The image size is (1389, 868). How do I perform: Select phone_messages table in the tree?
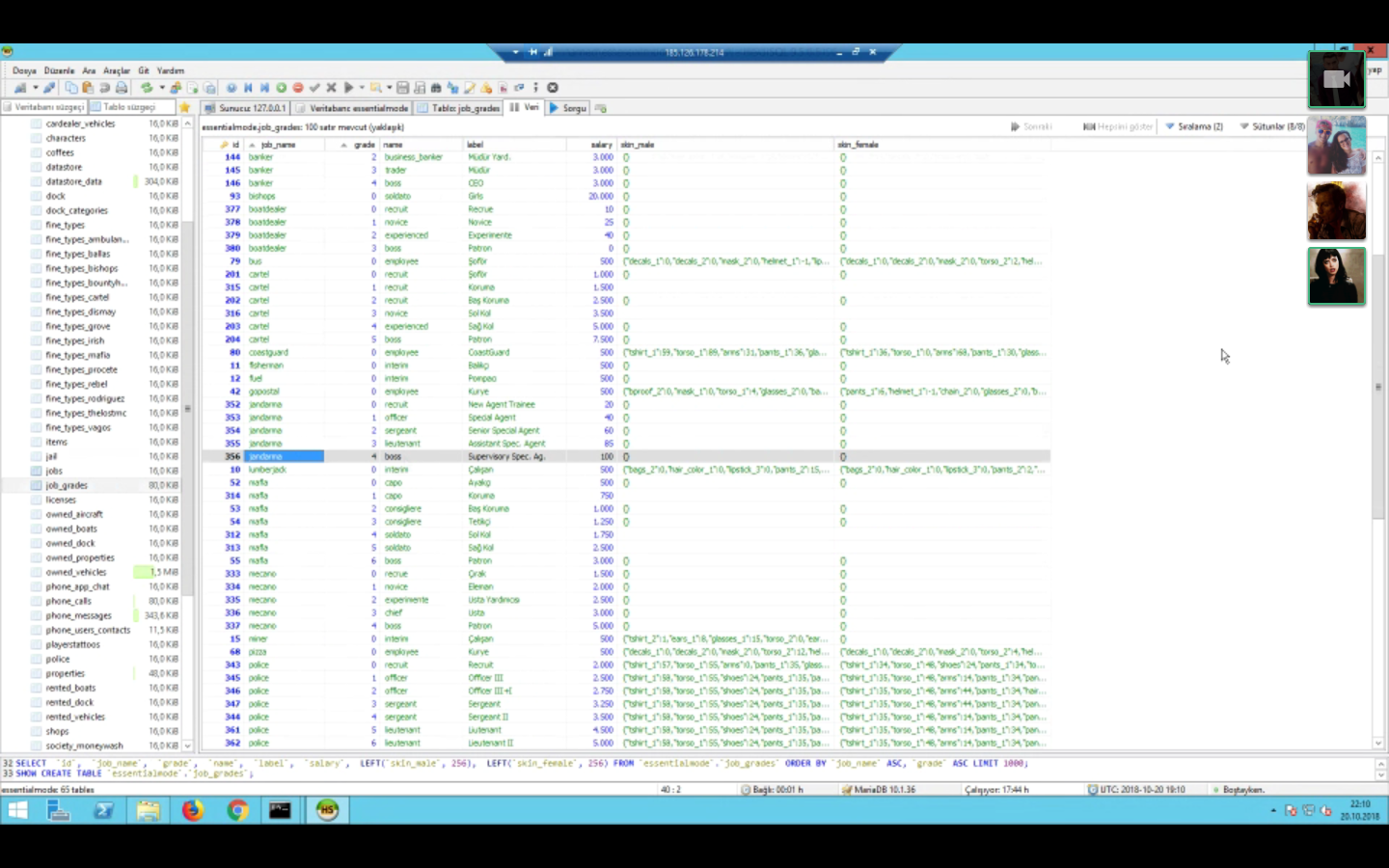[78, 615]
